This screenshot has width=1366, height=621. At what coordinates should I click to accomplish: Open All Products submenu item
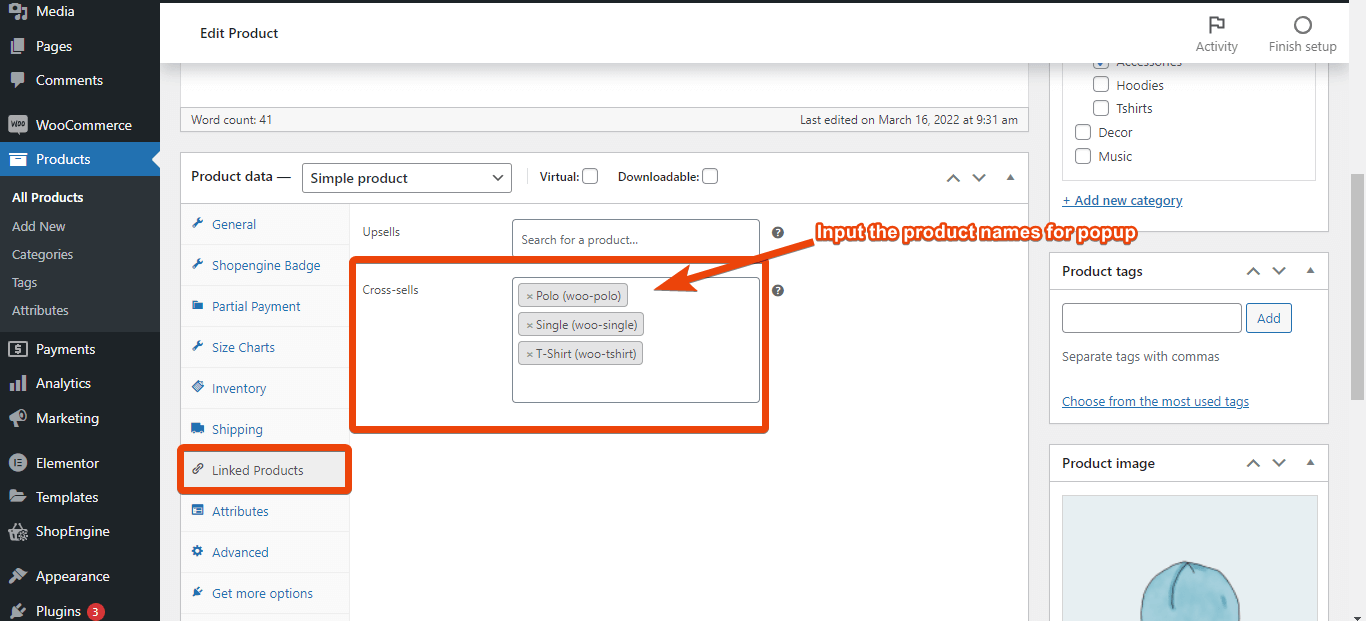(48, 197)
